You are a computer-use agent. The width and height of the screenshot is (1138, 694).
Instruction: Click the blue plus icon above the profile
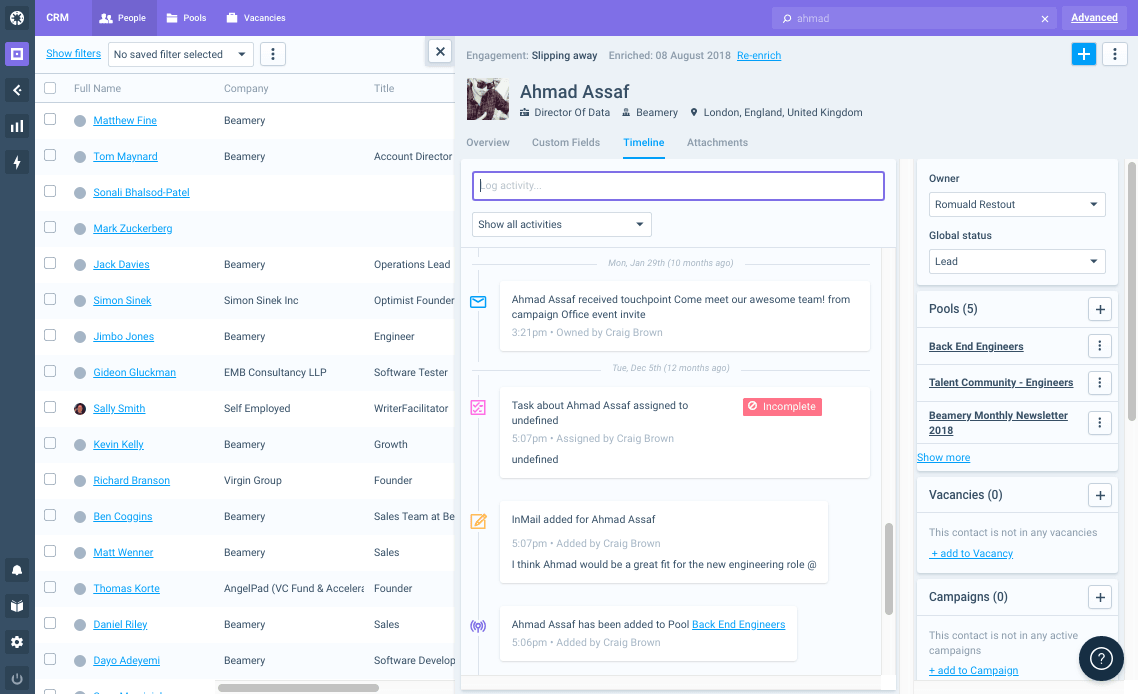click(1084, 54)
